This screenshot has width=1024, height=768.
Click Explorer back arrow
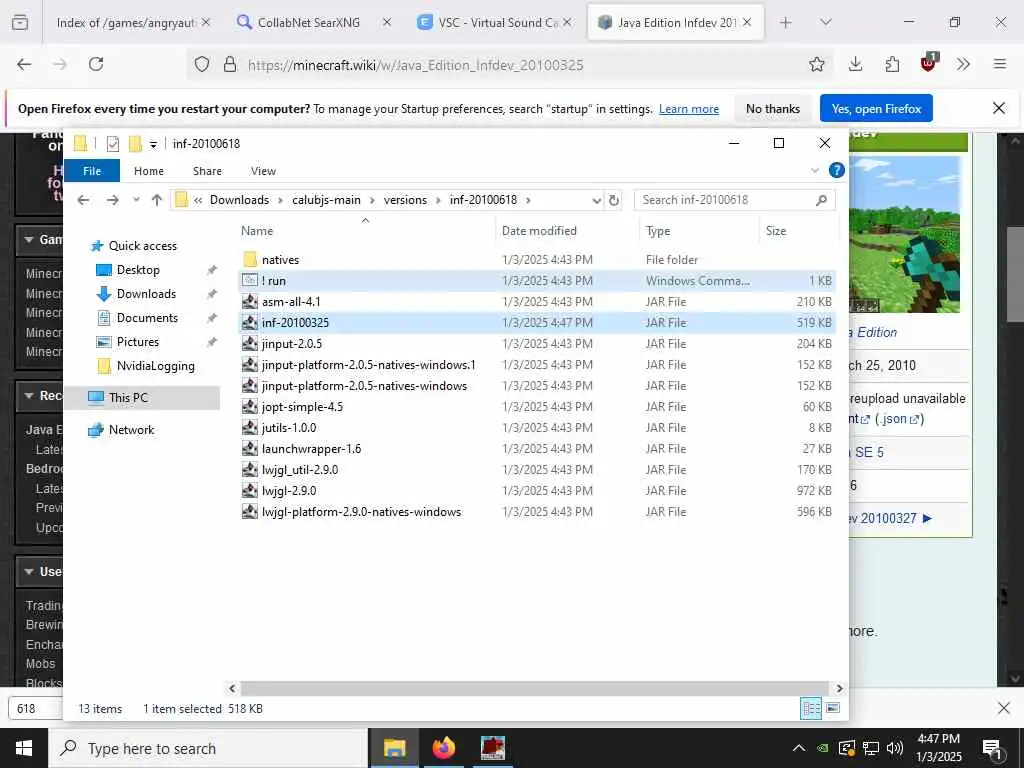83,200
